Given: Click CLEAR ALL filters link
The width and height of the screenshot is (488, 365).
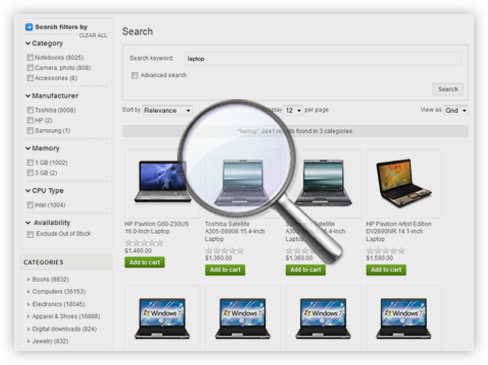Looking at the screenshot, I should (x=93, y=35).
